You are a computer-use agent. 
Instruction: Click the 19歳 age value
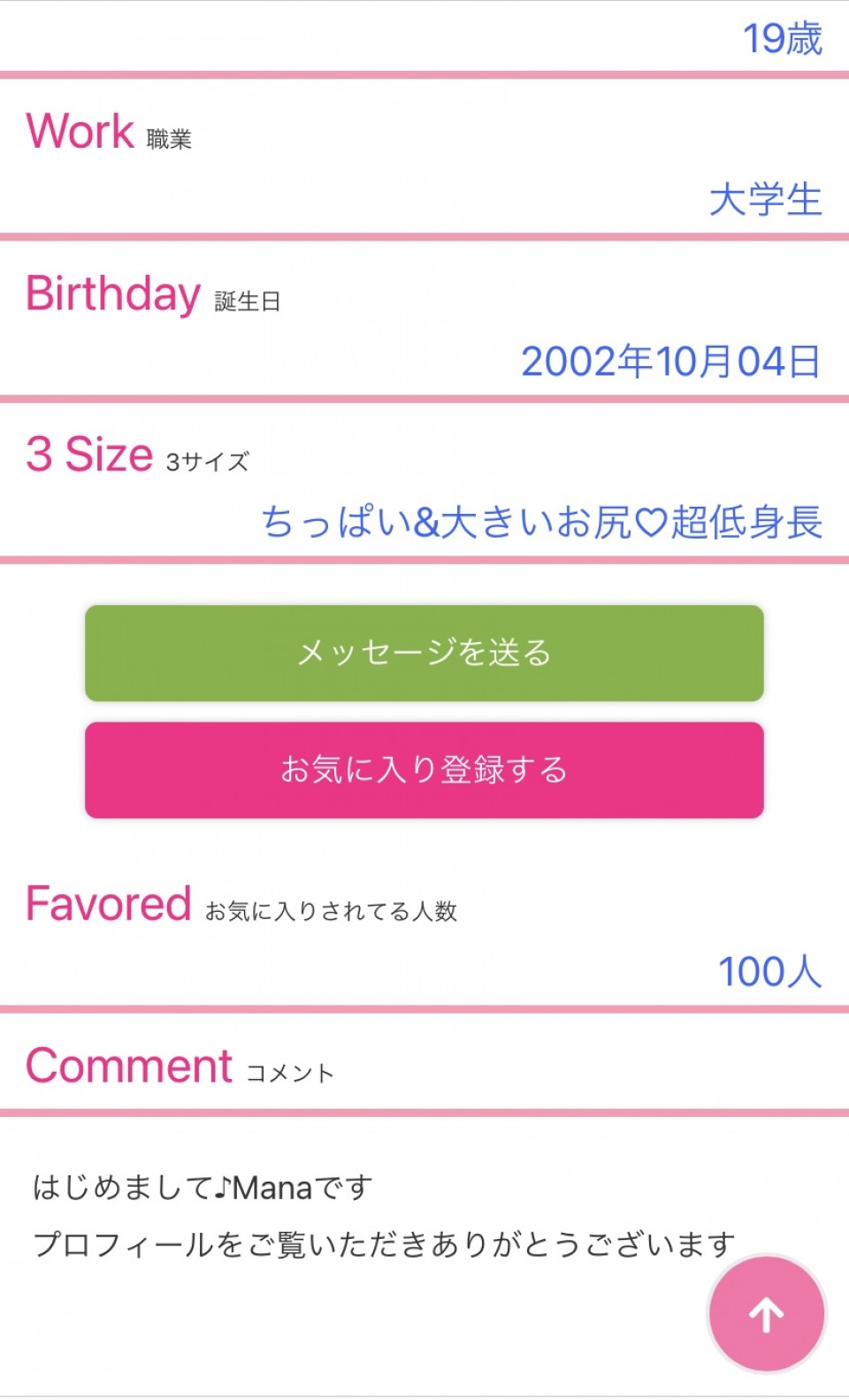pyautogui.click(x=782, y=39)
